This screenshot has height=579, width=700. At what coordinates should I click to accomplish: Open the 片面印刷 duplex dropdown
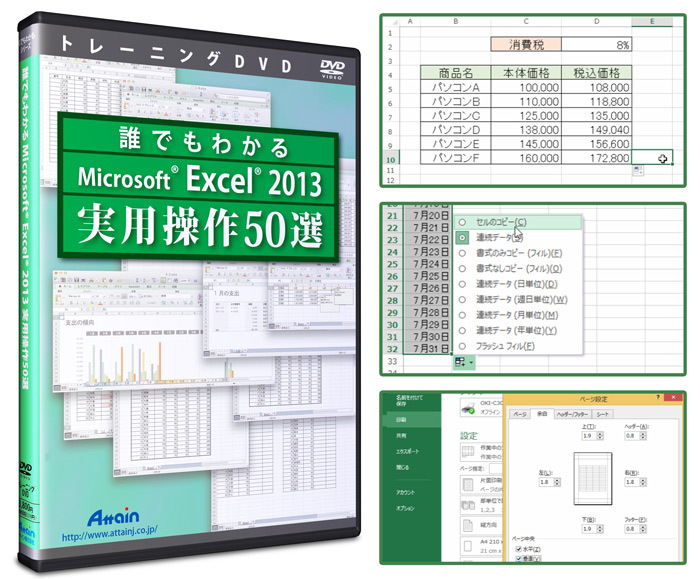click(x=481, y=484)
